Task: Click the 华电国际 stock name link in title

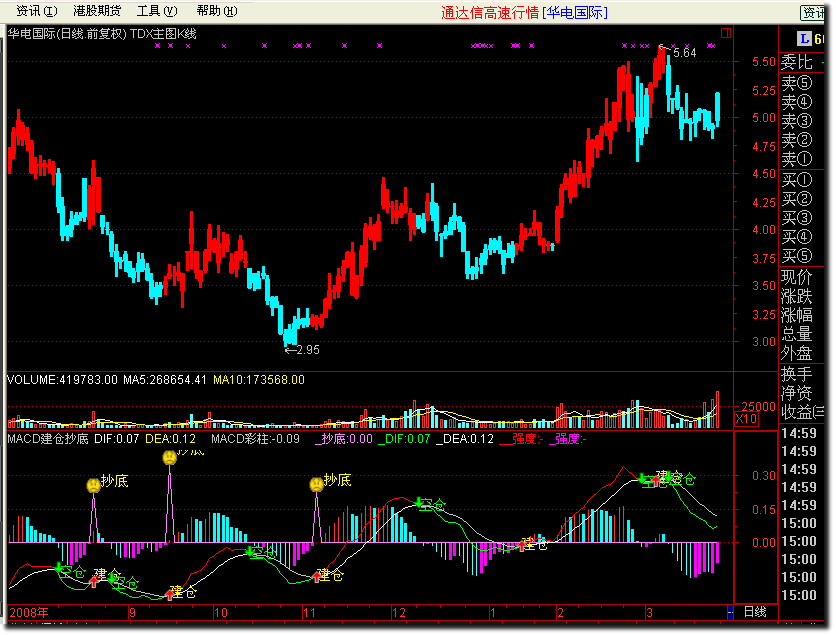Action: 575,12
